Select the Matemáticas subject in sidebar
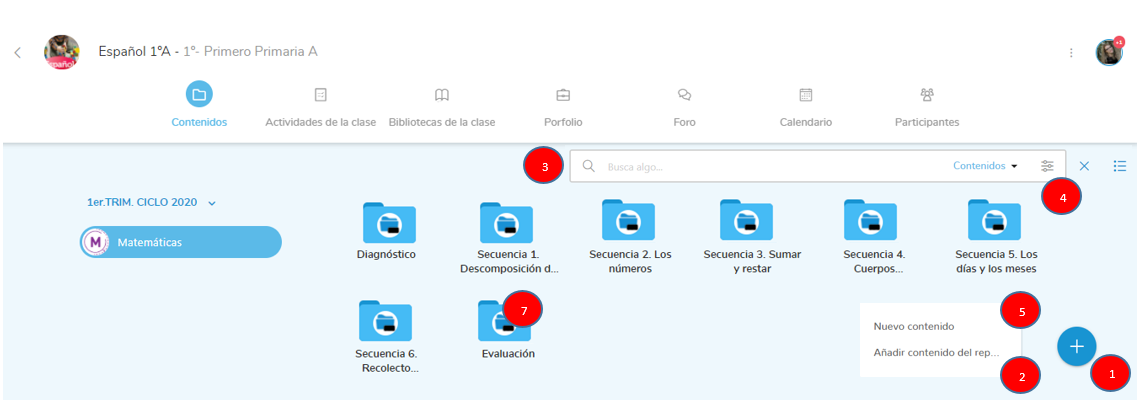The width and height of the screenshot is (1140, 400). pos(181,242)
